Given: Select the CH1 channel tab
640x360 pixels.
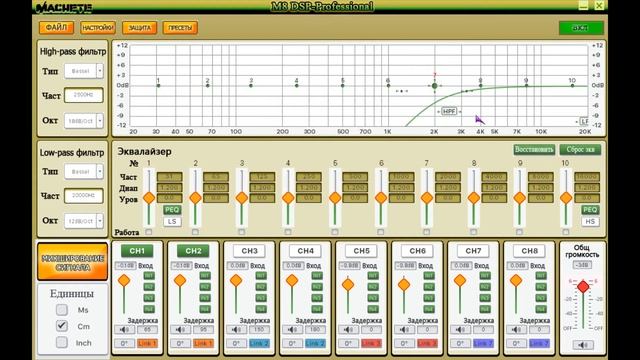Looking at the screenshot, I should click(137, 251).
